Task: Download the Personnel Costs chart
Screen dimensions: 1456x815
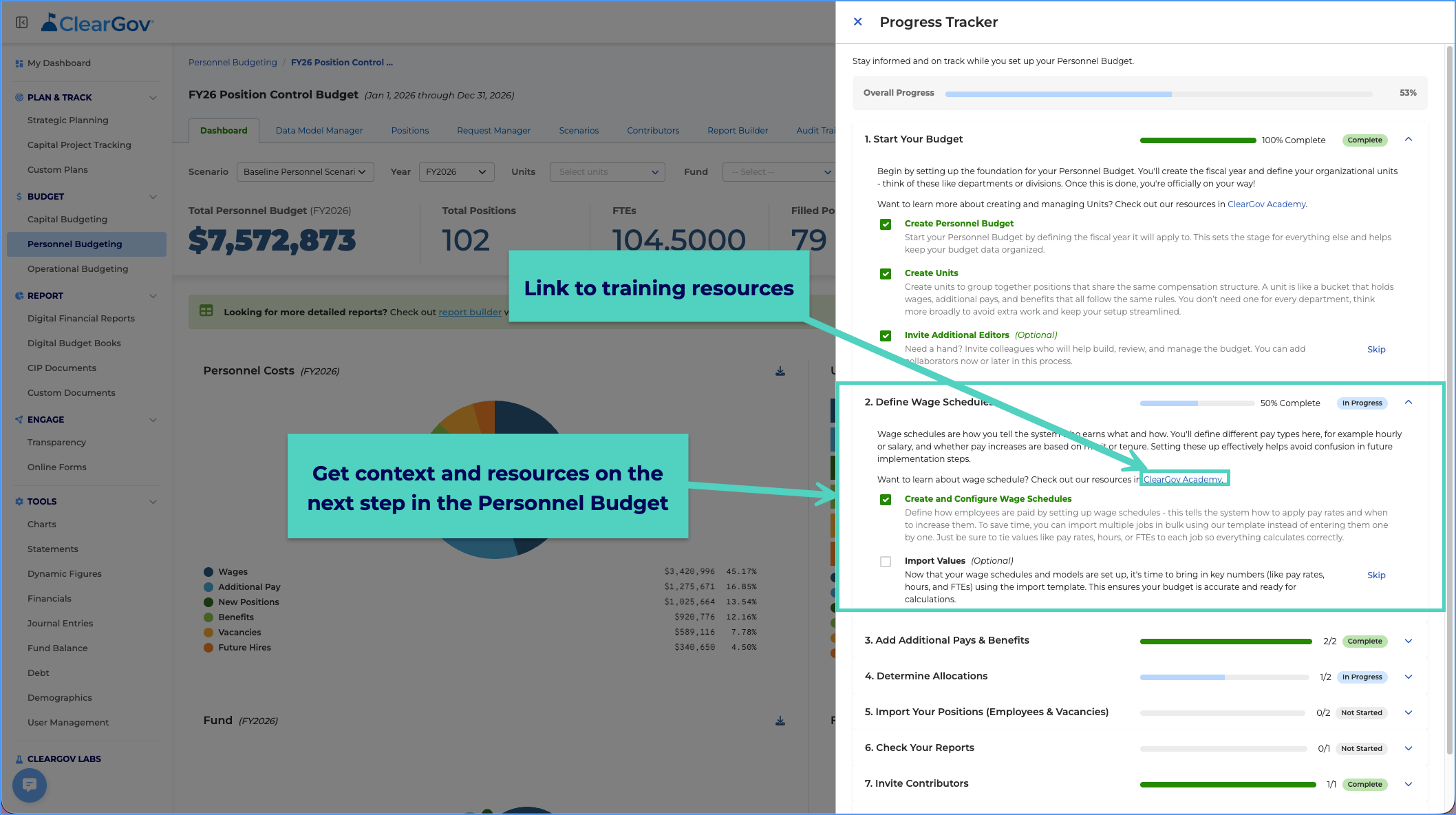Action: (780, 371)
